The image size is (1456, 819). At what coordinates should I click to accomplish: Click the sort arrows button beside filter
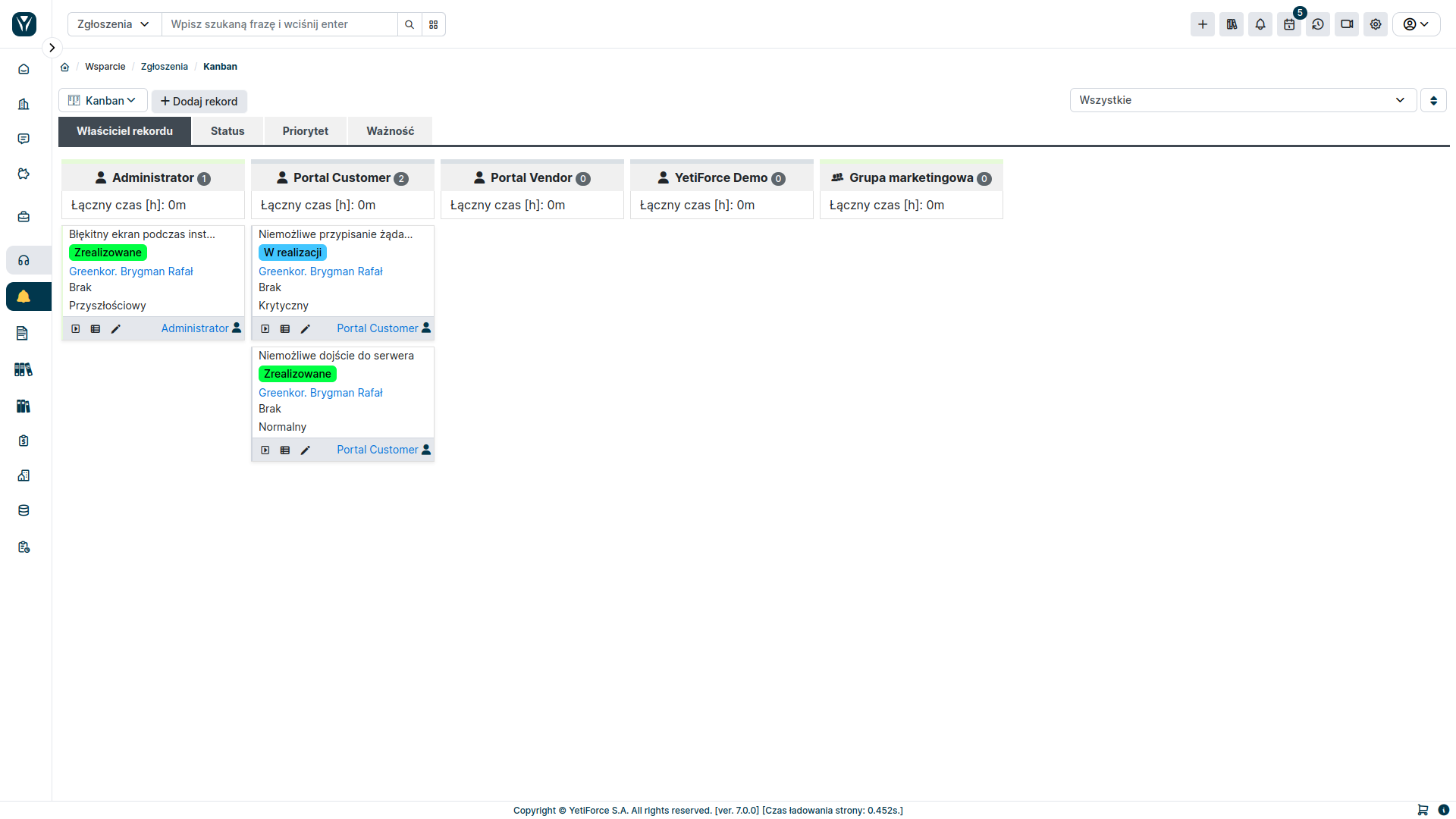(1433, 100)
